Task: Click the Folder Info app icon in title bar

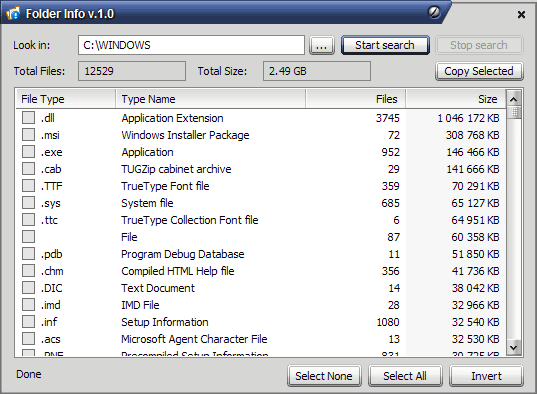Action: (x=13, y=14)
